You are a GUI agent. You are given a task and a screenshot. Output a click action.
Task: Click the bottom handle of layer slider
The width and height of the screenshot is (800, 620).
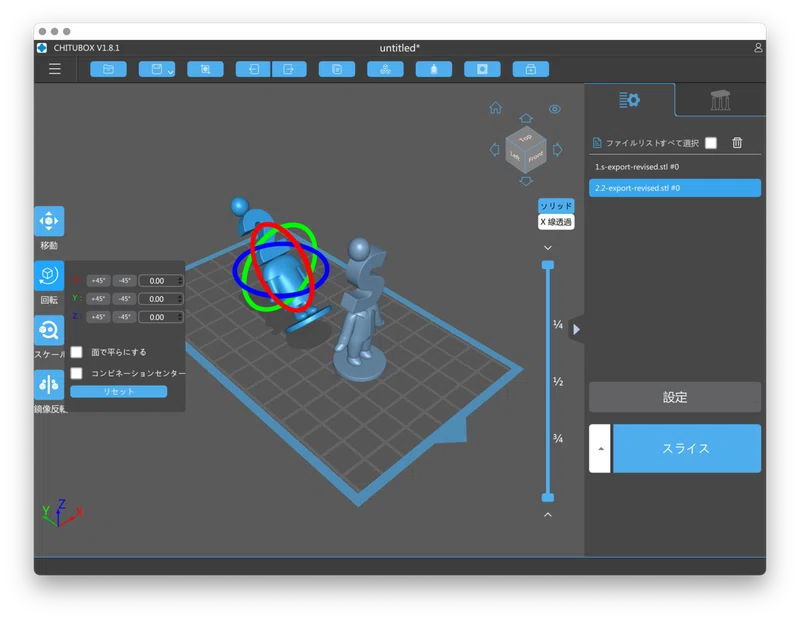[548, 497]
